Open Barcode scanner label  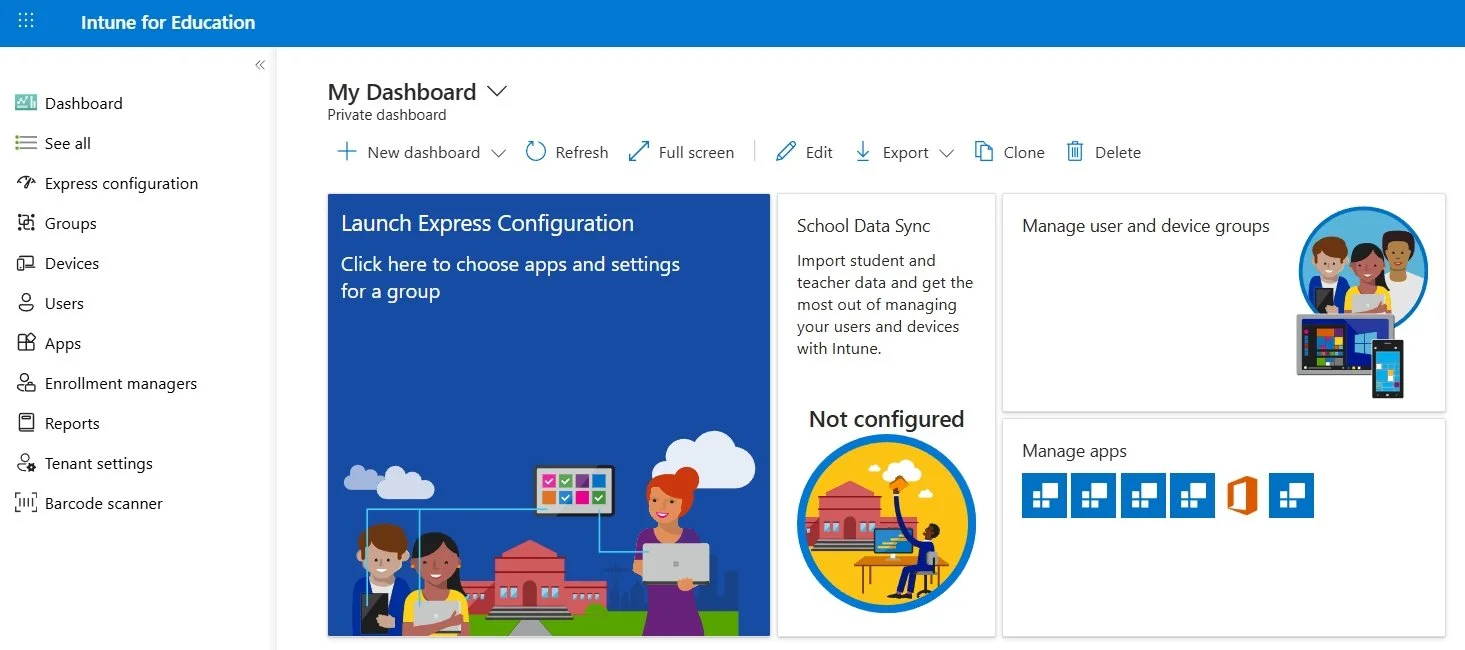pyautogui.click(x=104, y=503)
